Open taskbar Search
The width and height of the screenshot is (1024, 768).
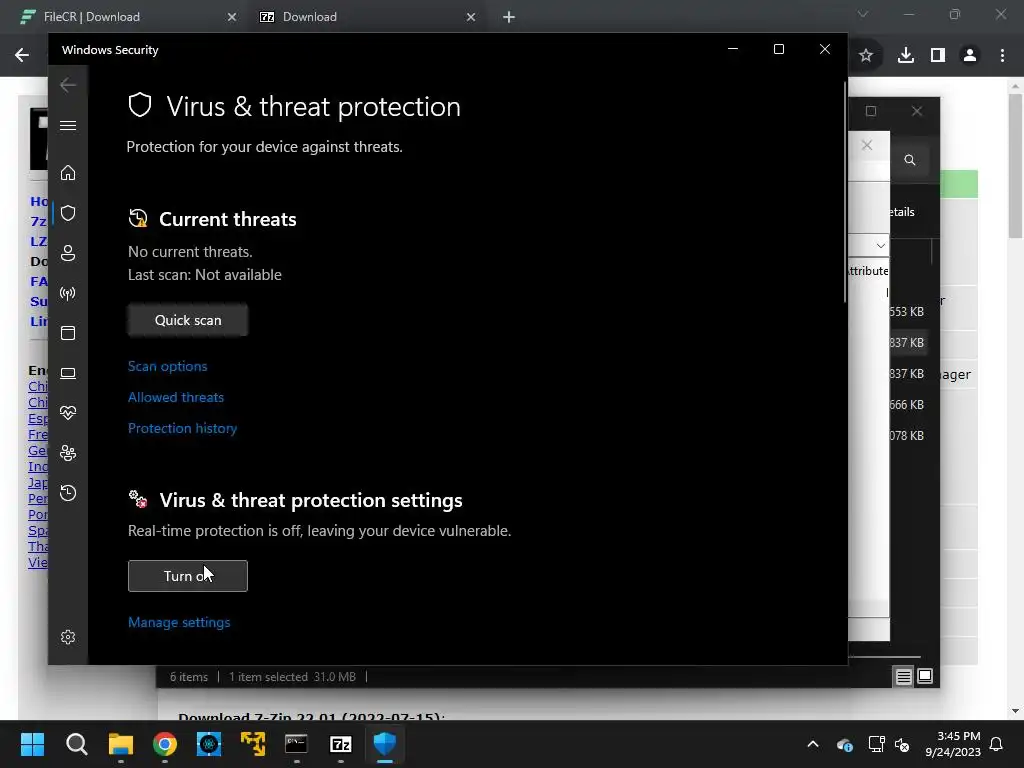click(76, 744)
